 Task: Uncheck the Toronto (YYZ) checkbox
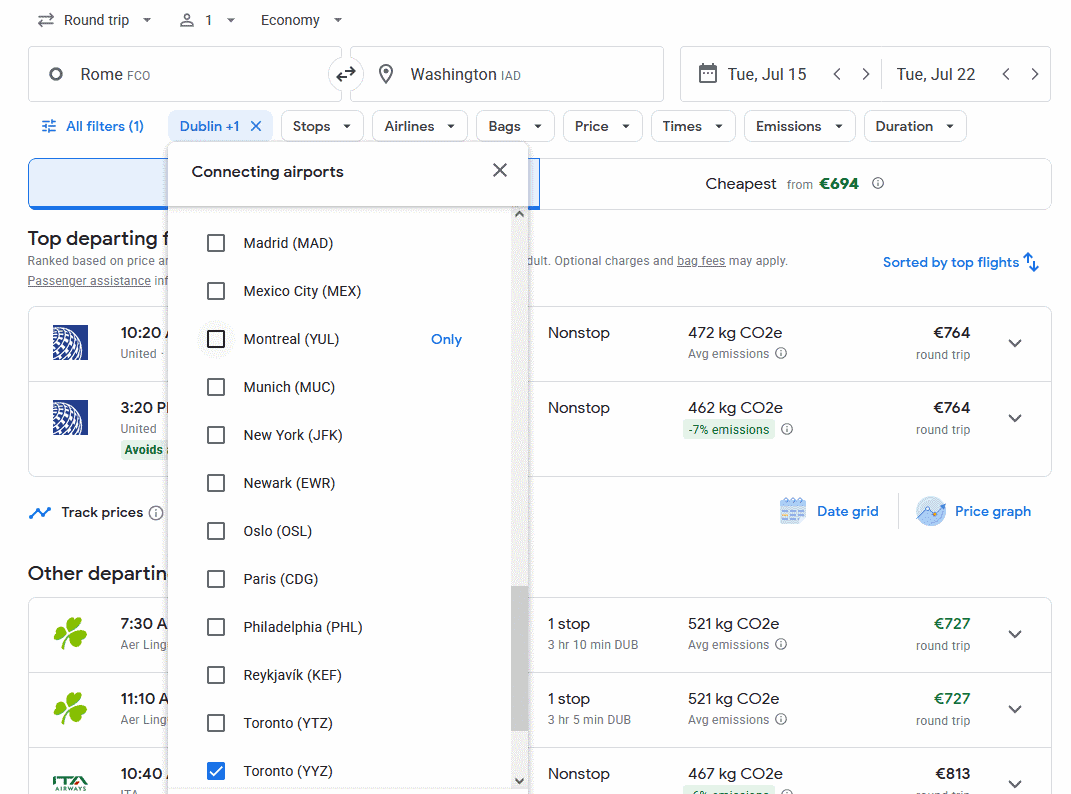216,771
